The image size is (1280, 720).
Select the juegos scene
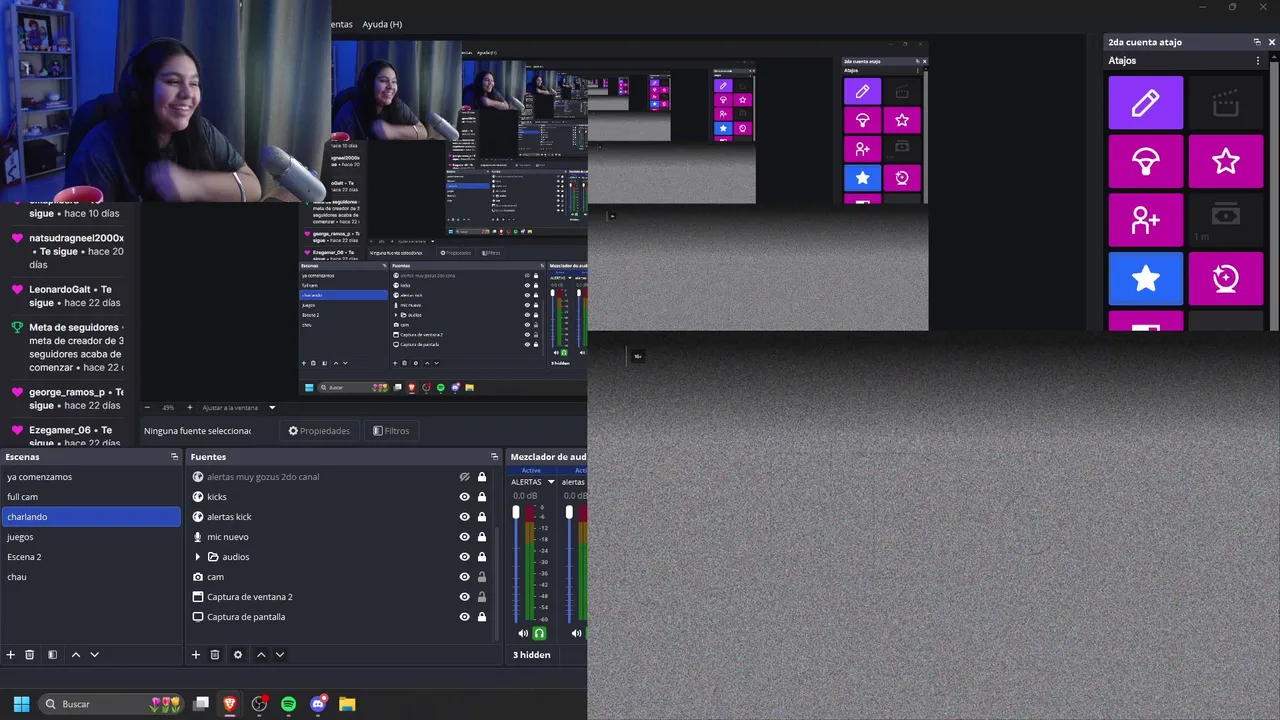coord(91,537)
